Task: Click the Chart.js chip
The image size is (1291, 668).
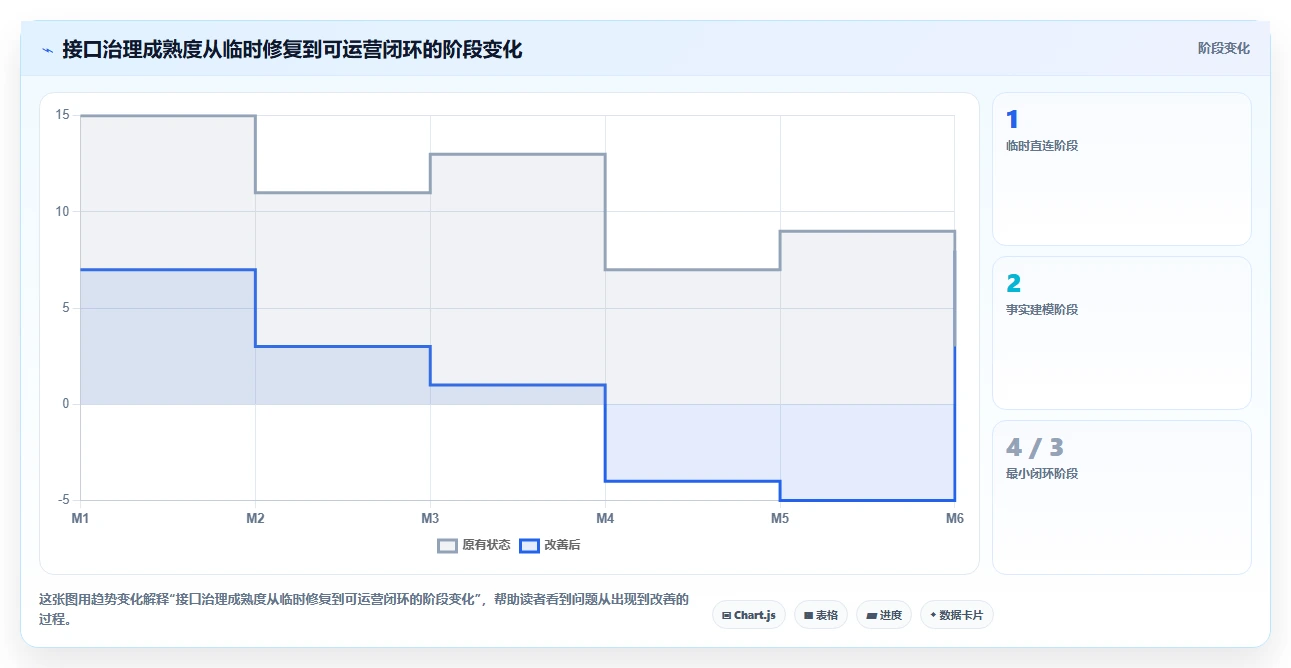Action: coord(749,615)
